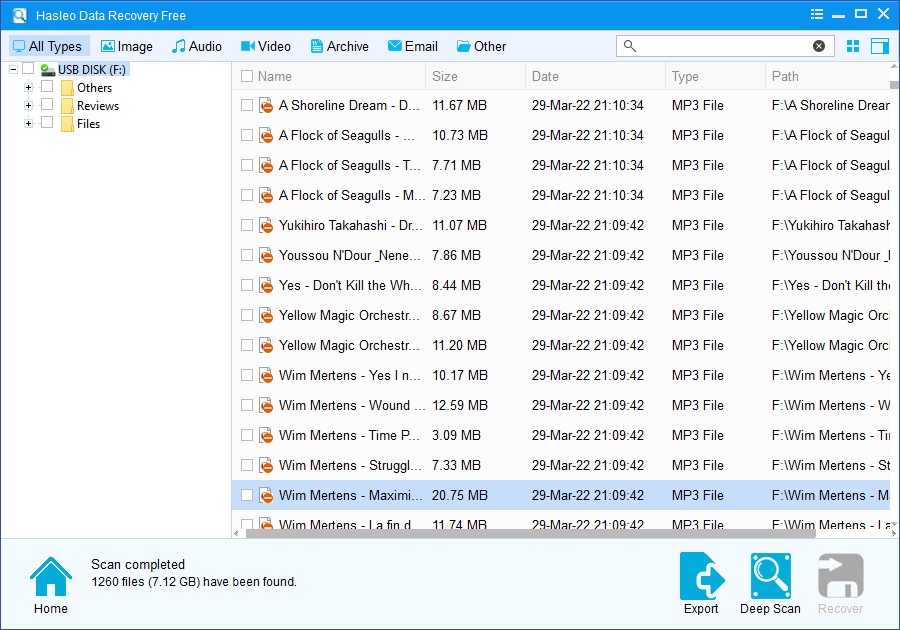Screen dimensions: 900x630
Task: Click MP3 icon of Wim Mertens - Struggl
Action: (x=266, y=465)
